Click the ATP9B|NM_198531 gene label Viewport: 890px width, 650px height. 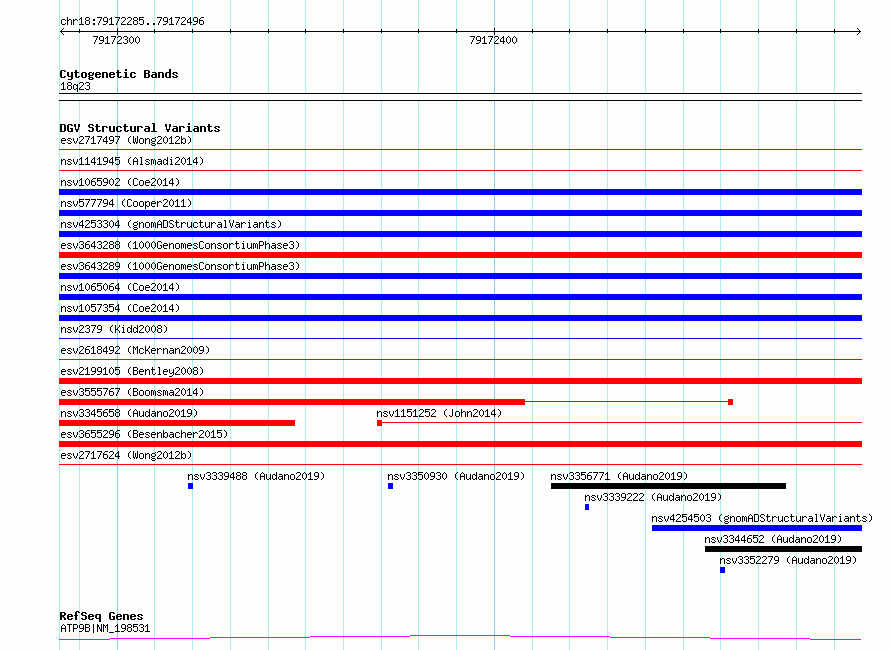105,628
